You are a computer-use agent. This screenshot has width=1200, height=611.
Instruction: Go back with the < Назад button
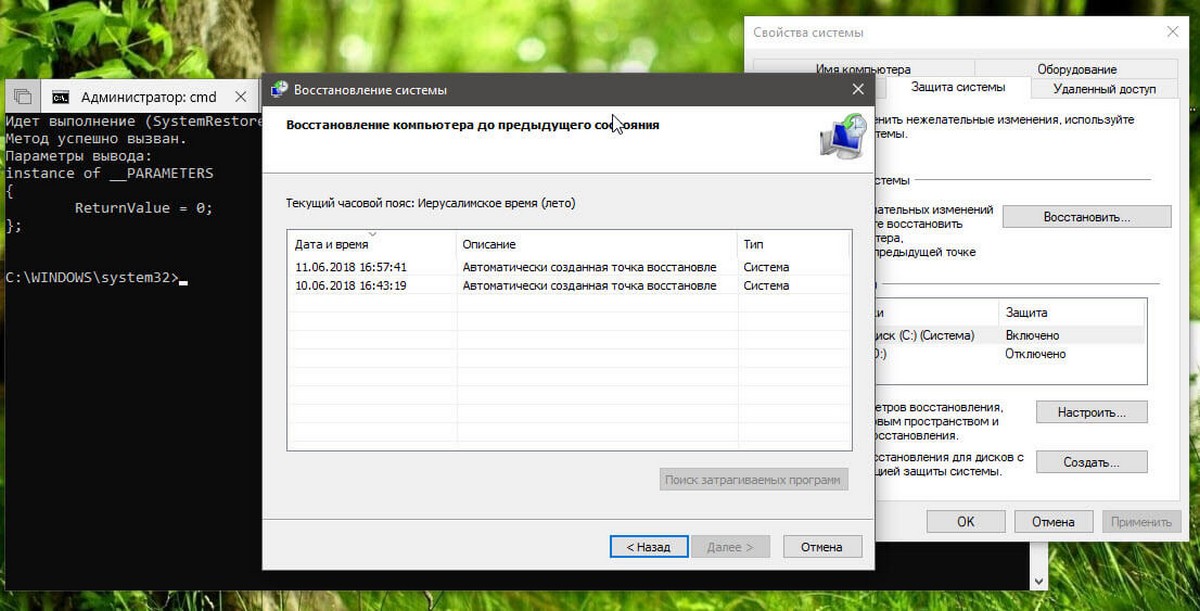pyautogui.click(x=648, y=547)
